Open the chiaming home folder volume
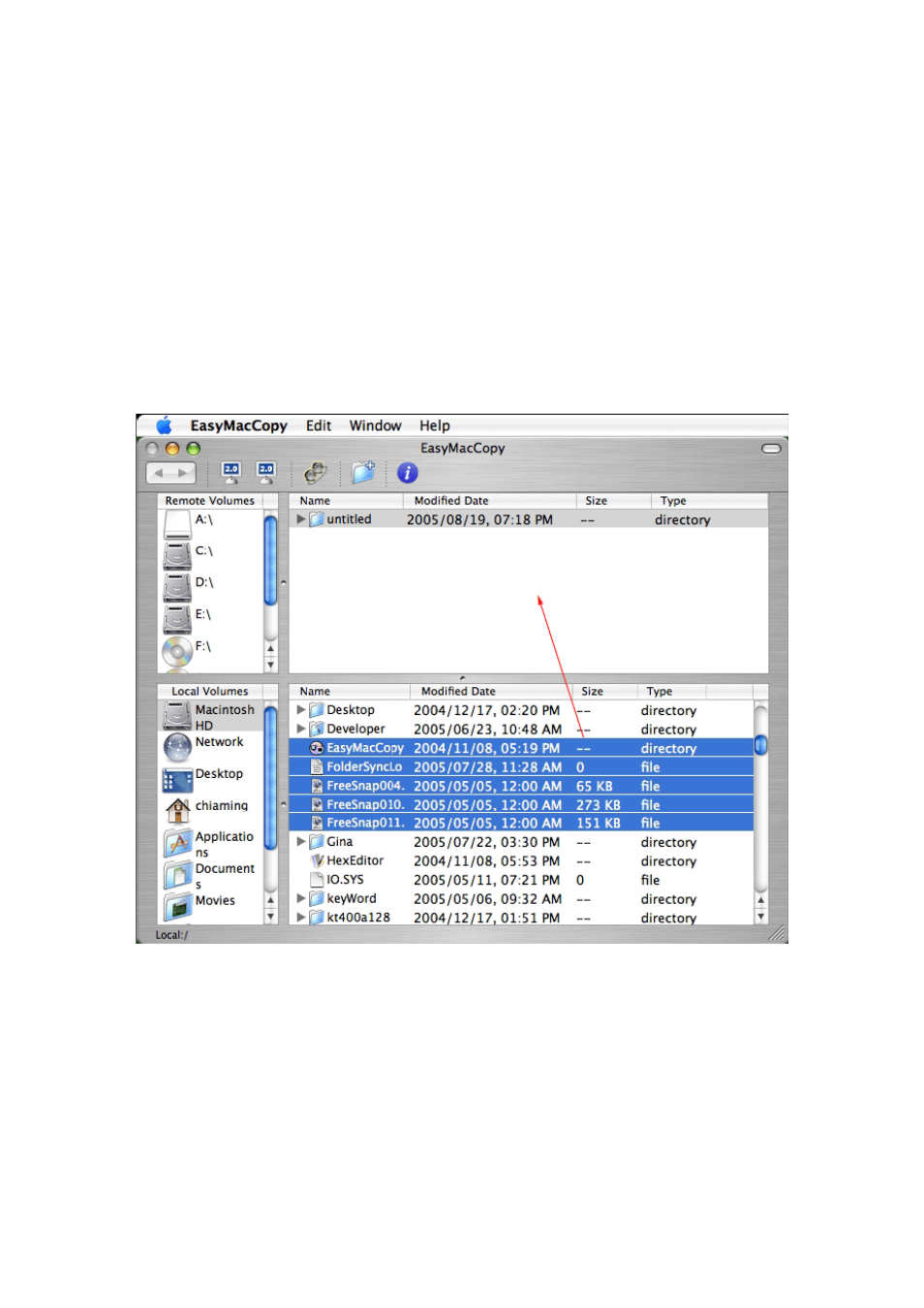 pos(178,810)
